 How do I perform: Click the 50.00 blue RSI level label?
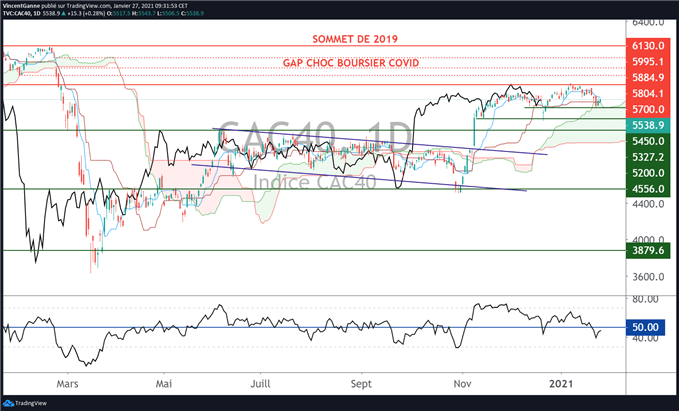pos(646,327)
